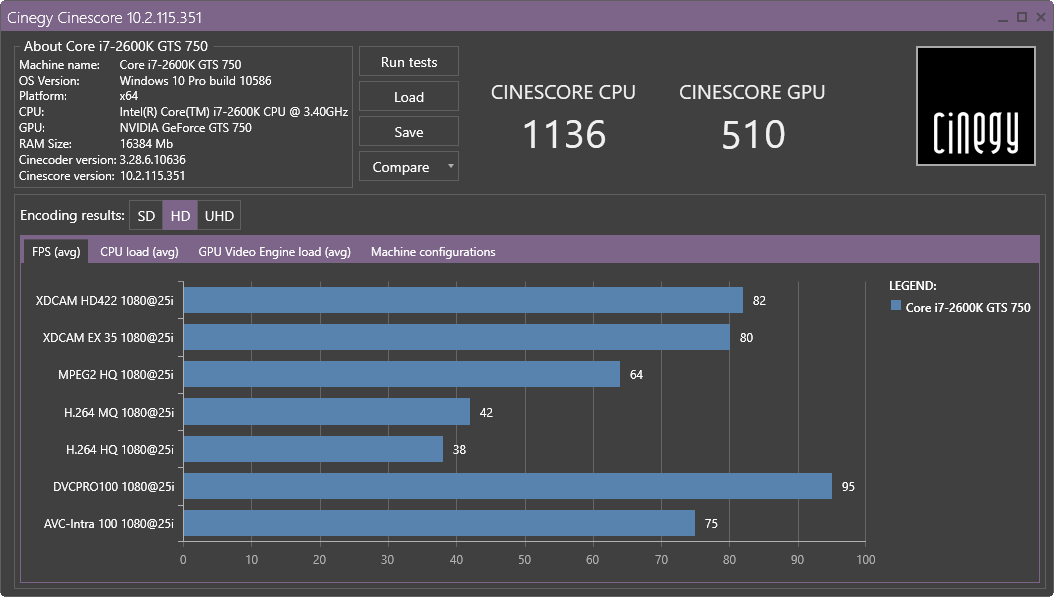Click the CINESCORE GPU value 510
Viewport: 1054px width, 597px height.
coord(753,134)
